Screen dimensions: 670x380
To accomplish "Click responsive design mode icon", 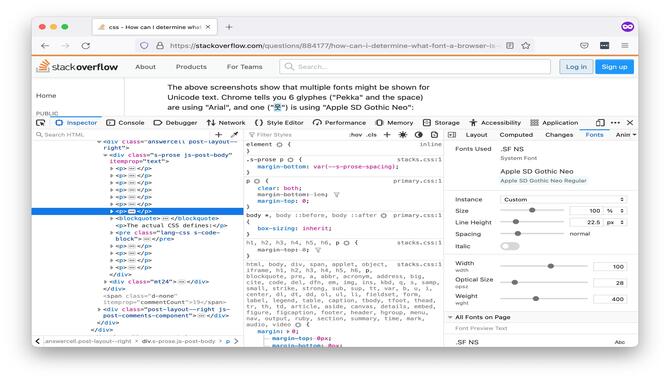I will click(600, 123).
